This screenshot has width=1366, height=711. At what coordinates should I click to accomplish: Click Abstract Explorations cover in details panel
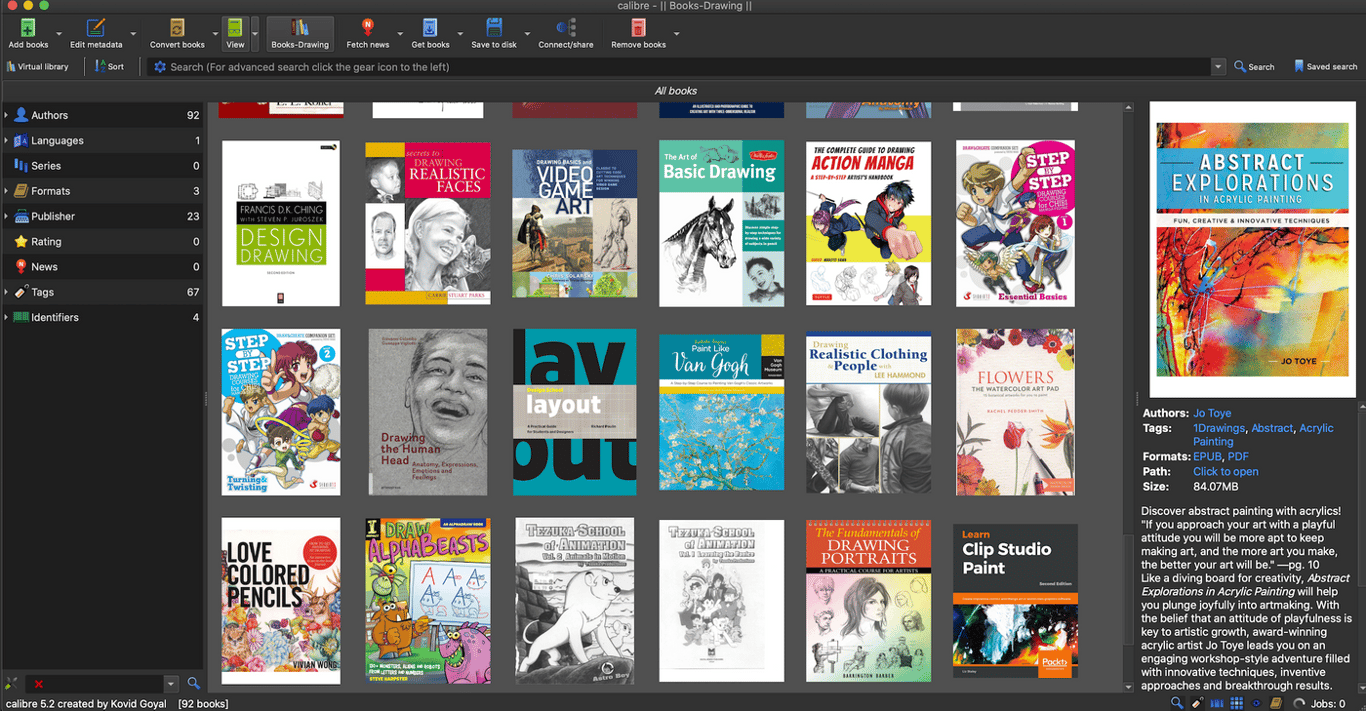[x=1252, y=250]
